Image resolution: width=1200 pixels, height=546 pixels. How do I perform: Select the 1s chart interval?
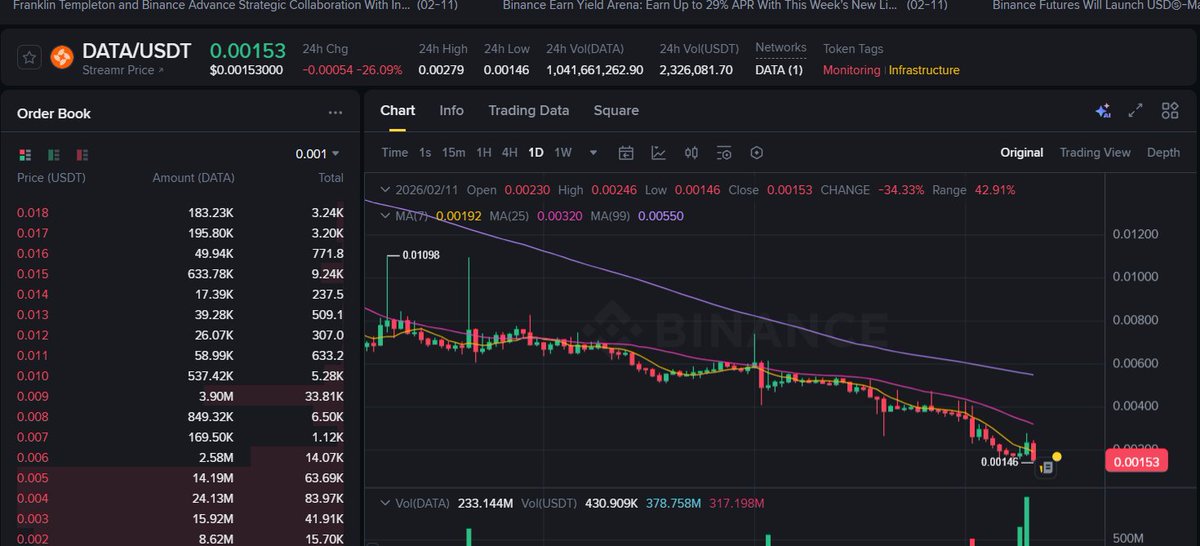point(425,153)
